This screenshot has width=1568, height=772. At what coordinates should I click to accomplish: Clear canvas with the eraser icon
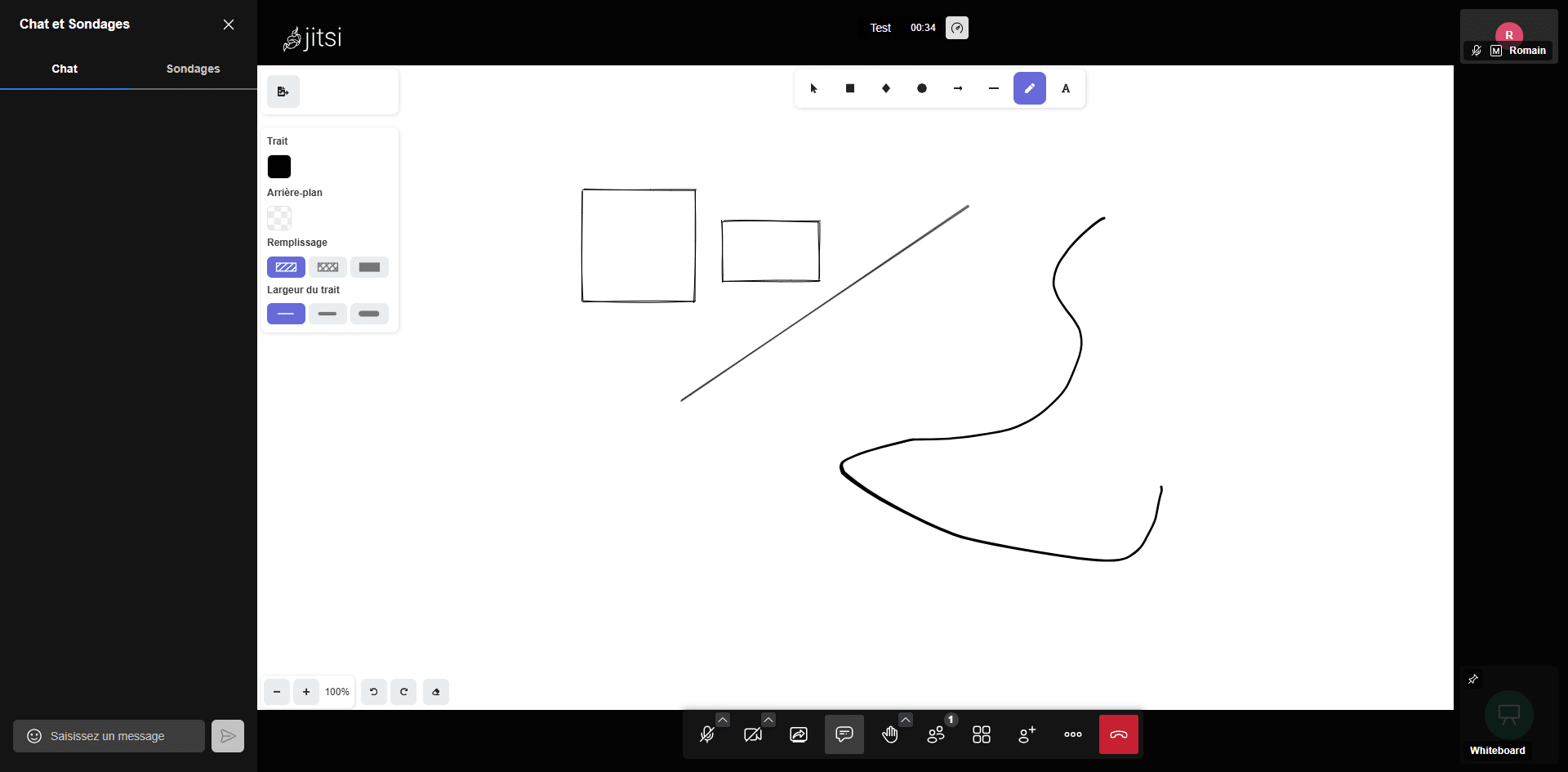pos(436,692)
